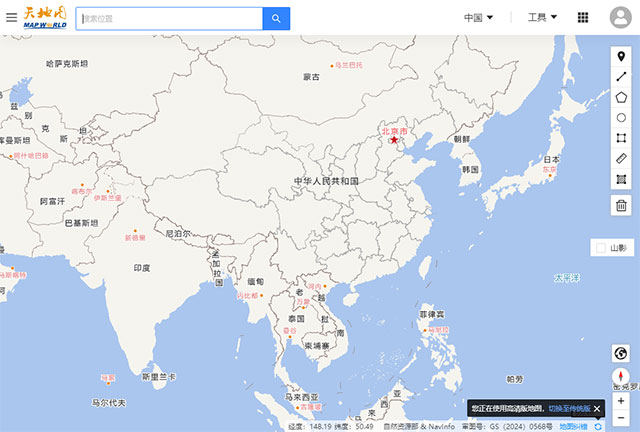Select the polygon drawing tool
Screen dimensions: 640x432
pos(621,97)
